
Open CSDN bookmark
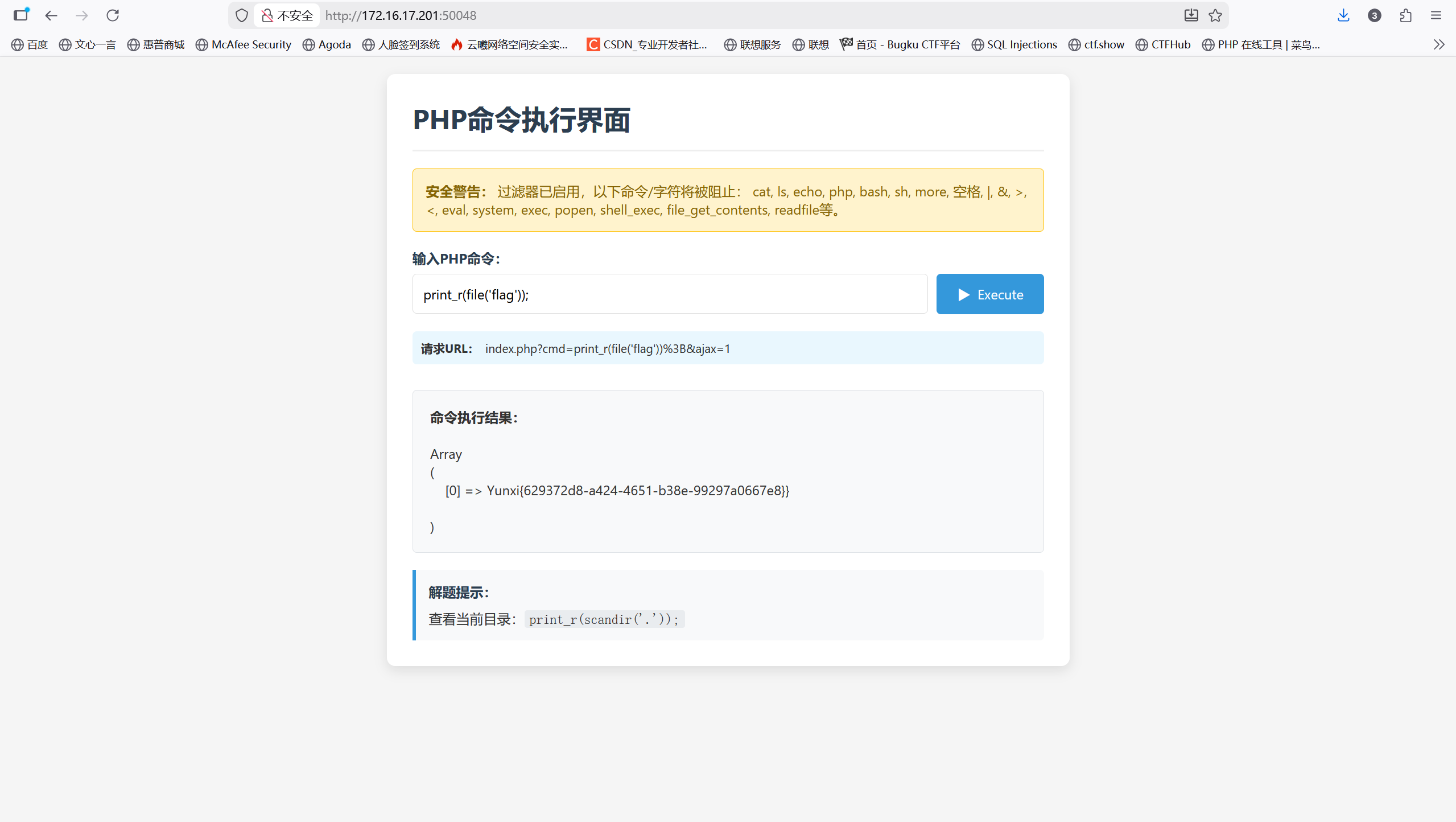click(647, 44)
